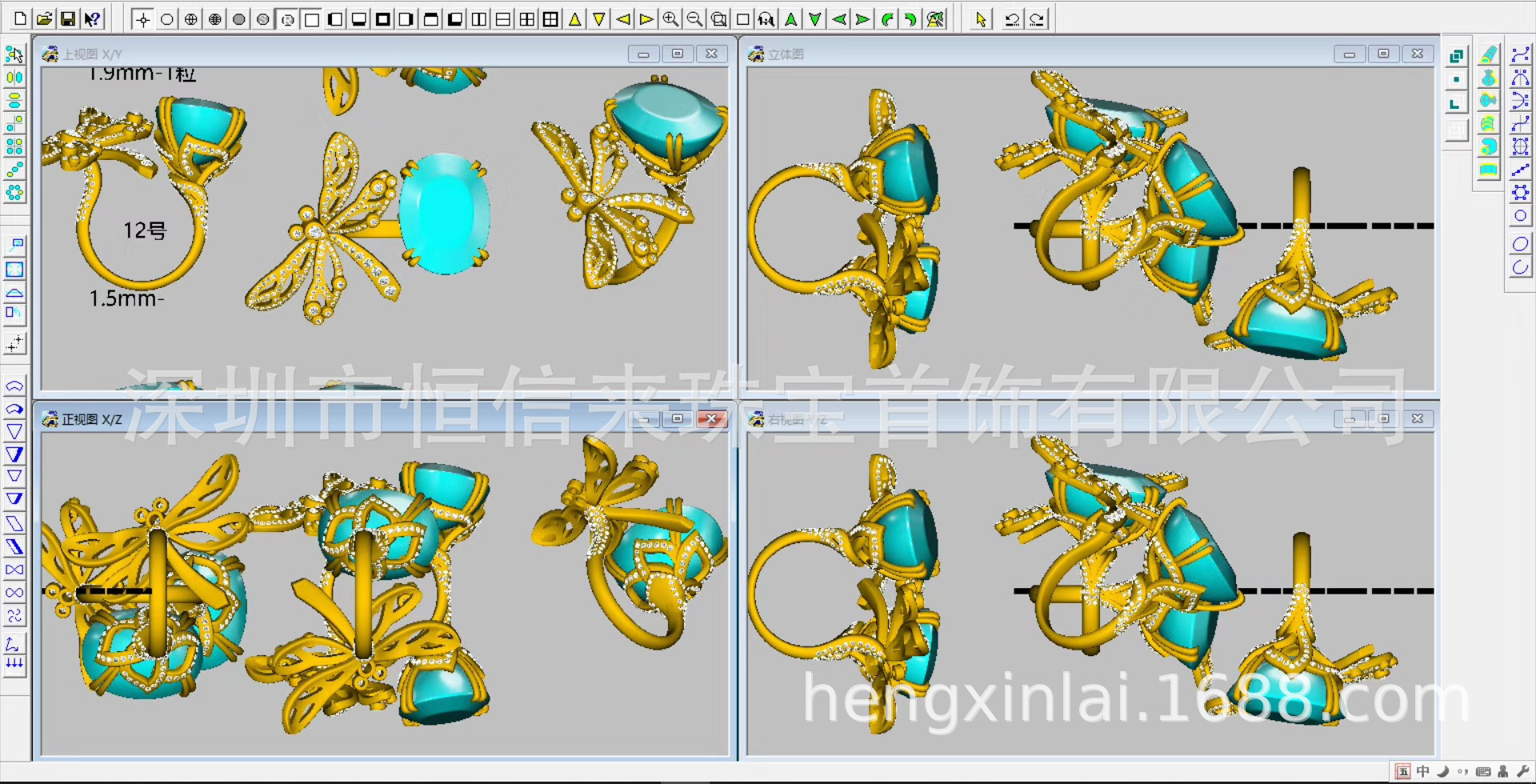This screenshot has width=1536, height=784.
Task: Open a file with the folder icon
Action: click(45, 19)
